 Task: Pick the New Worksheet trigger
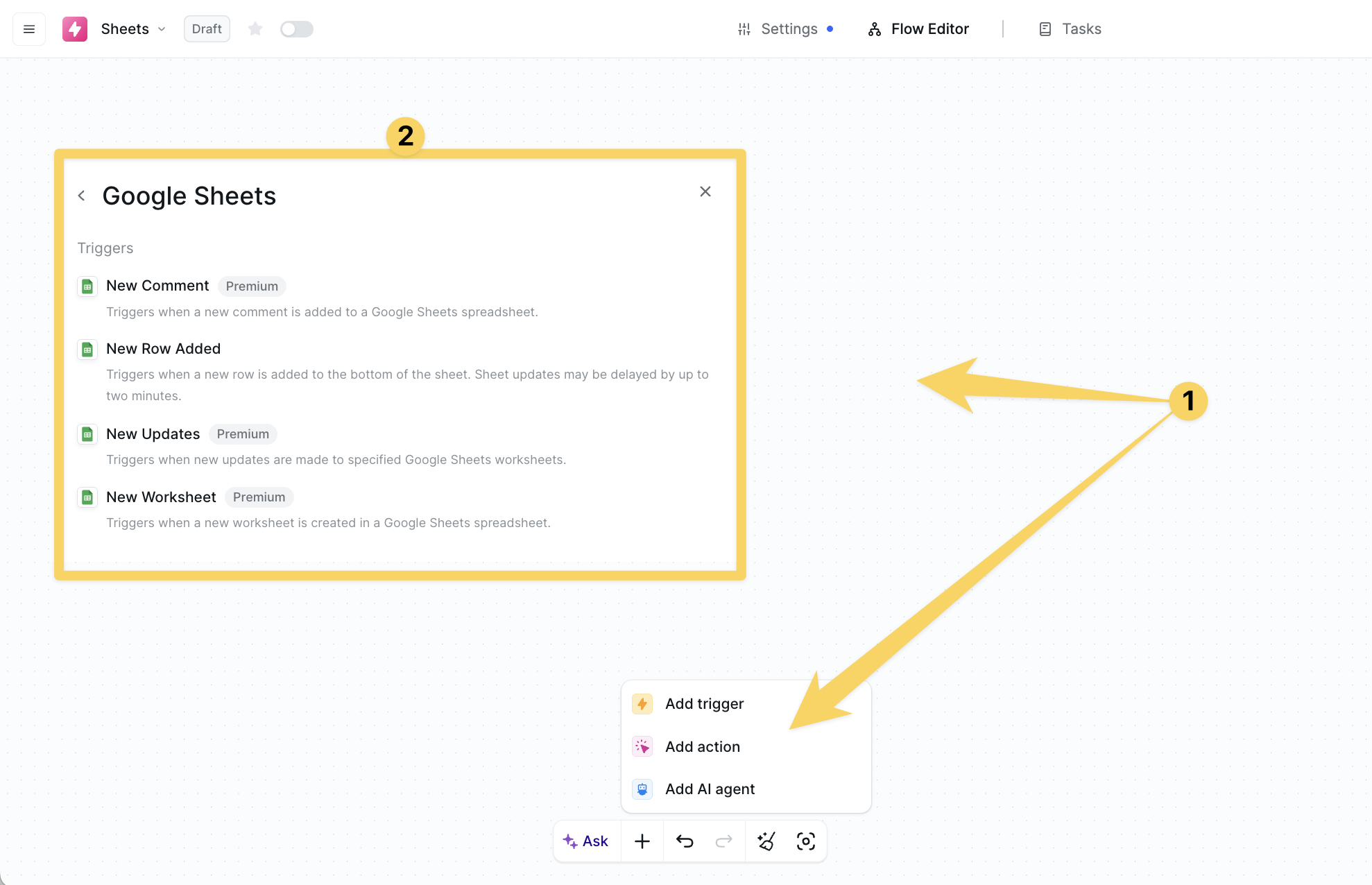161,497
